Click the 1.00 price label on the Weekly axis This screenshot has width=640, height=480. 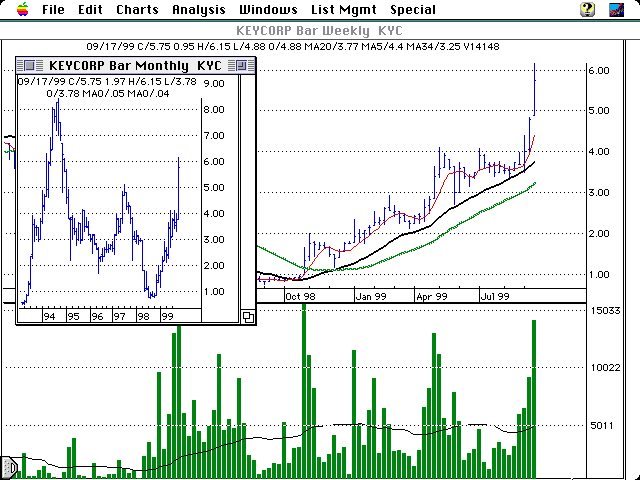pos(599,274)
